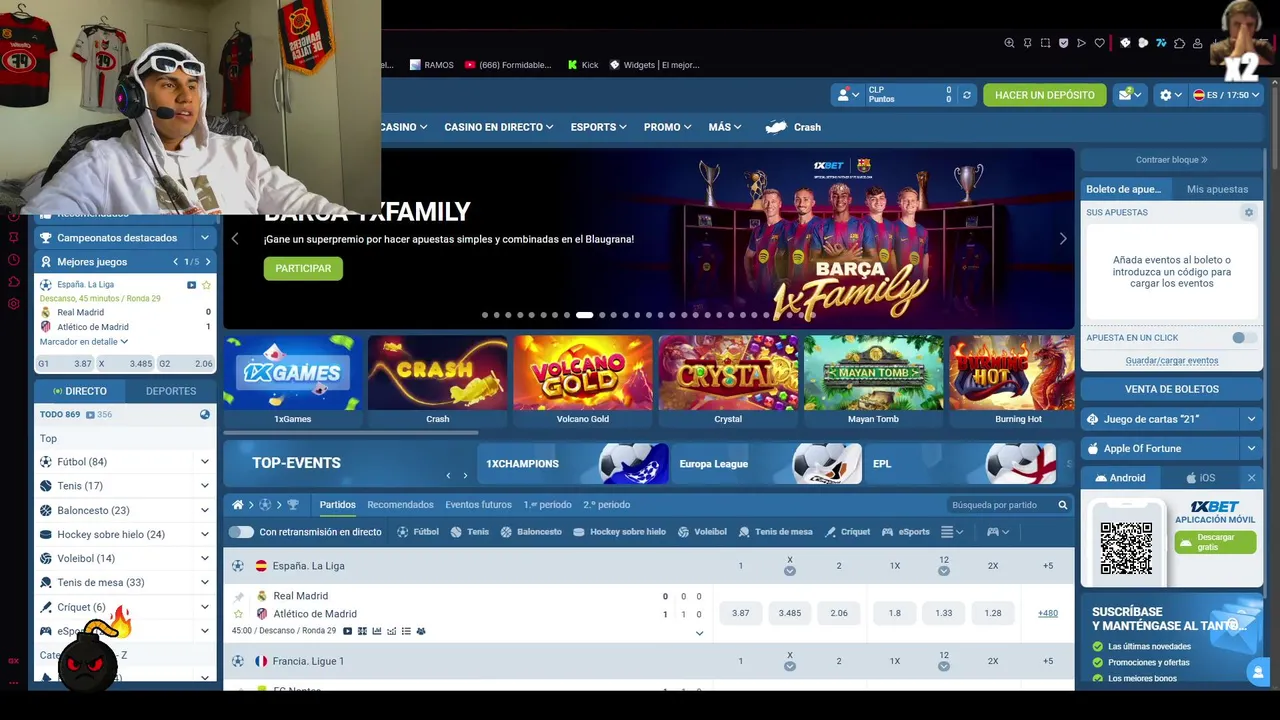1280x720 pixels.
Task: Filter by eSports gamepad icon
Action: tap(905, 532)
